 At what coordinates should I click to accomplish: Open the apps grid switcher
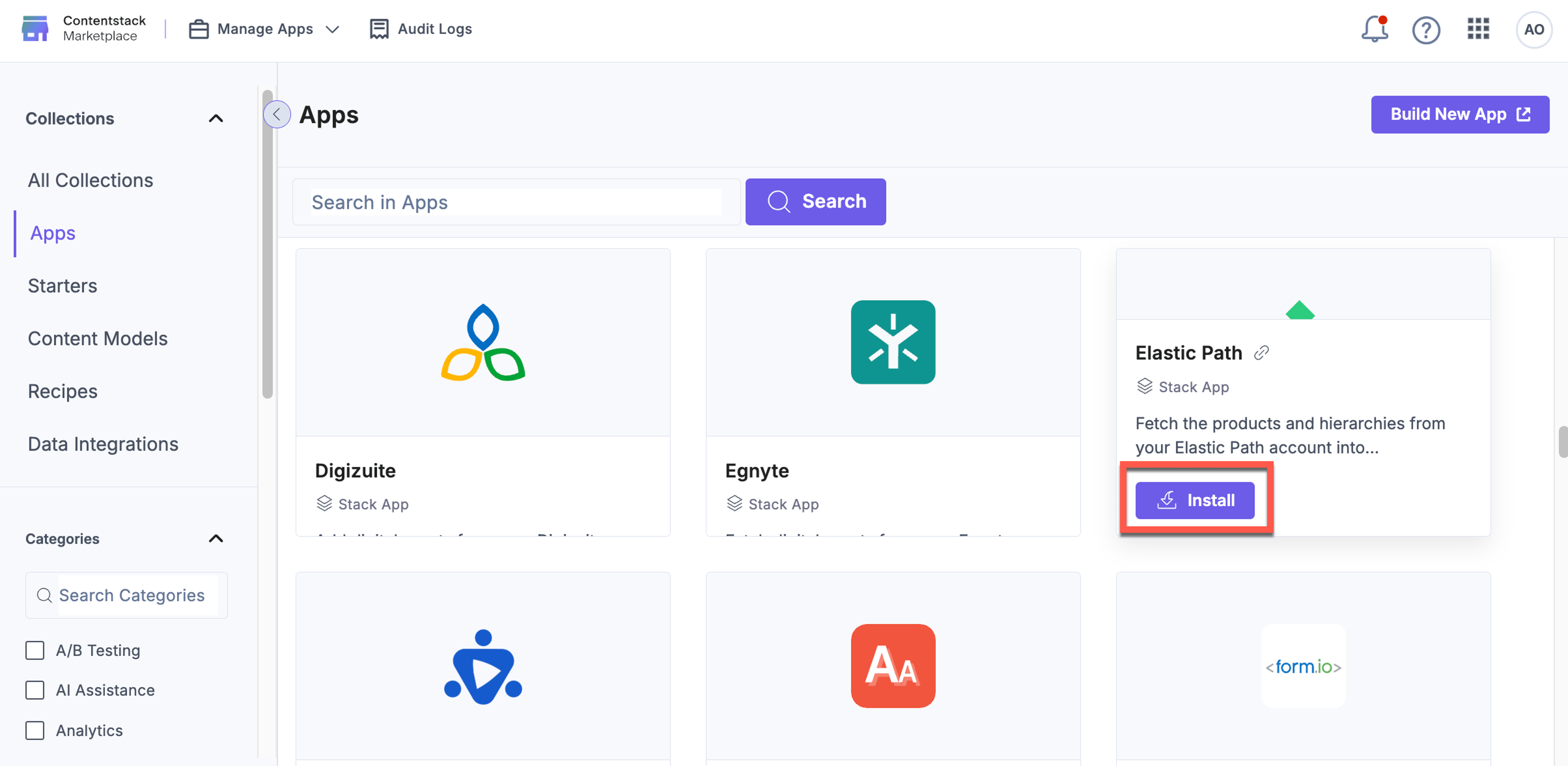coord(1478,29)
